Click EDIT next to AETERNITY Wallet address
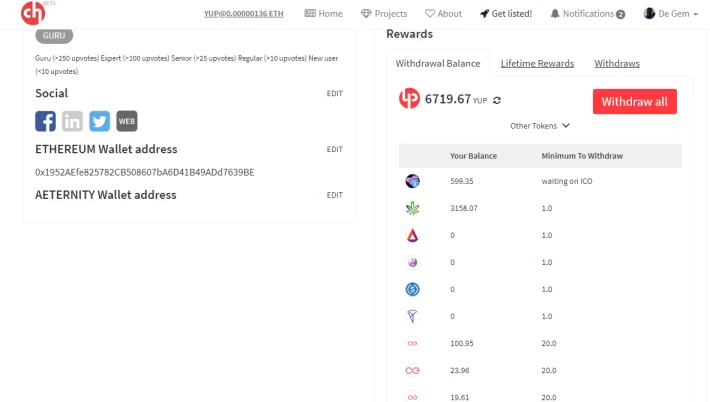This screenshot has height=402, width=710. click(x=335, y=195)
